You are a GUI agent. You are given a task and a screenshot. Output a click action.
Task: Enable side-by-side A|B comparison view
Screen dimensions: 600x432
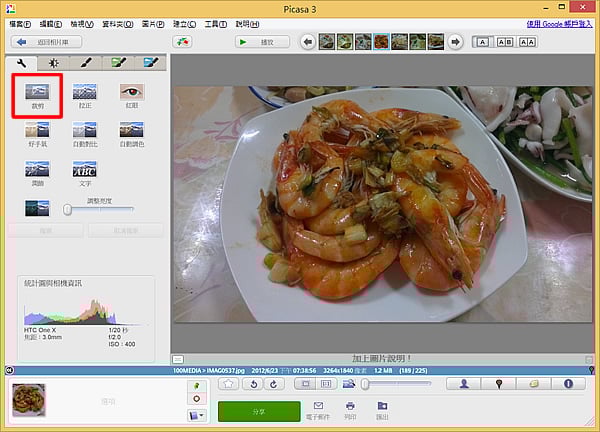(504, 42)
